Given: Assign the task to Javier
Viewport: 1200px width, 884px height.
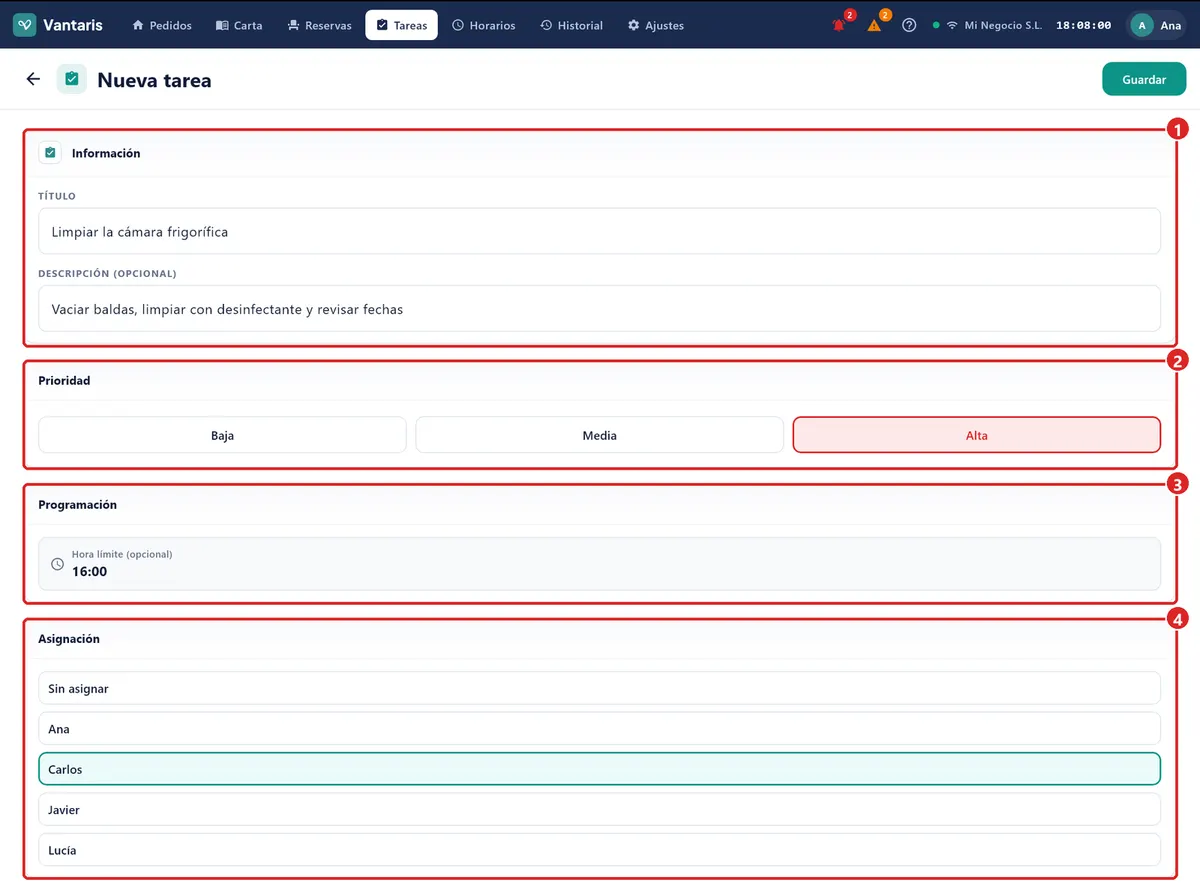Looking at the screenshot, I should coord(600,810).
